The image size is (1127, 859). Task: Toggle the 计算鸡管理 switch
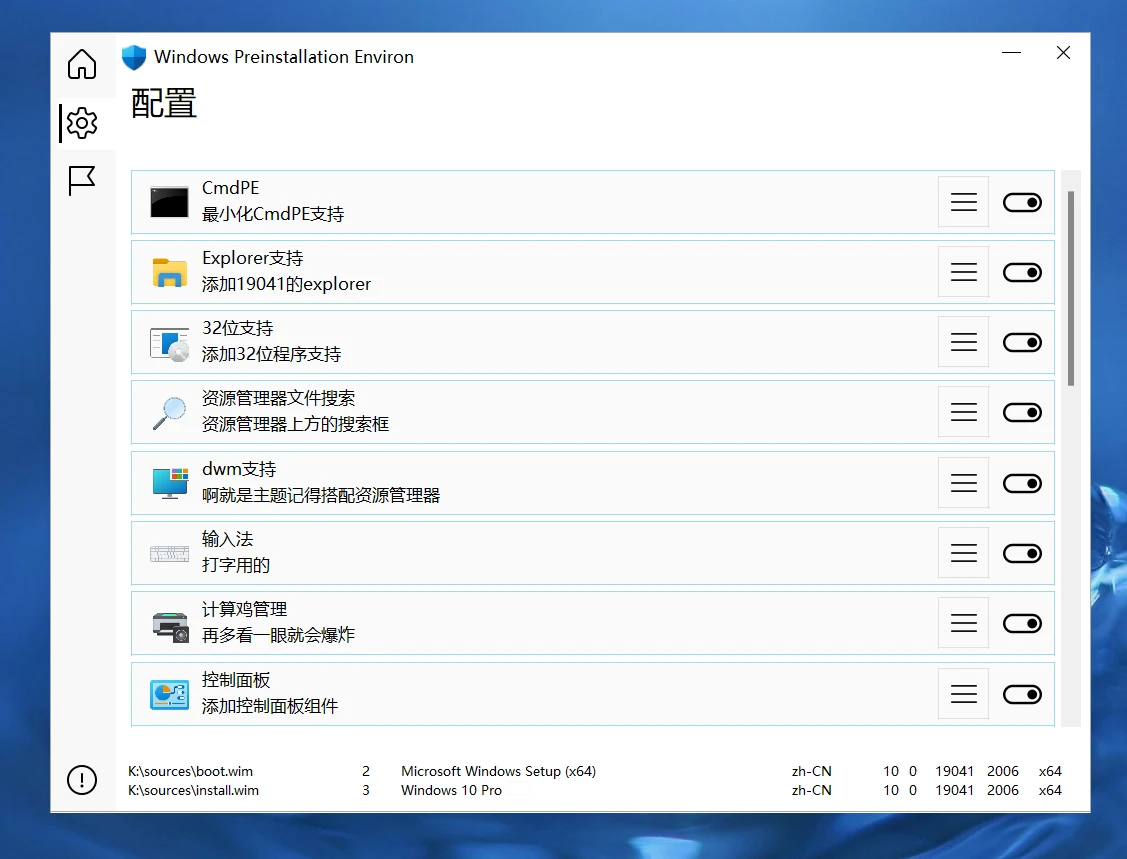tap(1022, 623)
